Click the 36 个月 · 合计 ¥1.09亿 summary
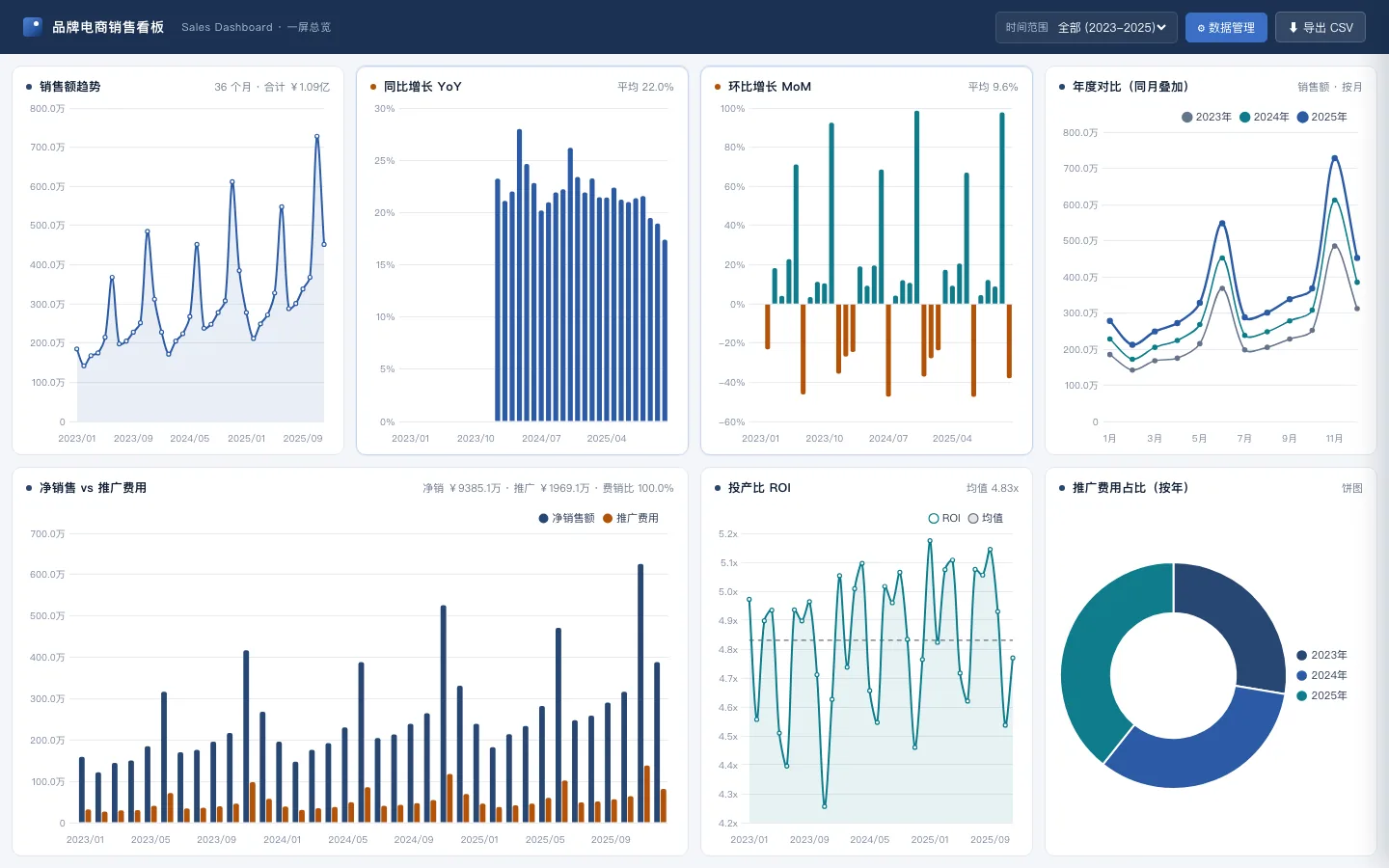 272,87
